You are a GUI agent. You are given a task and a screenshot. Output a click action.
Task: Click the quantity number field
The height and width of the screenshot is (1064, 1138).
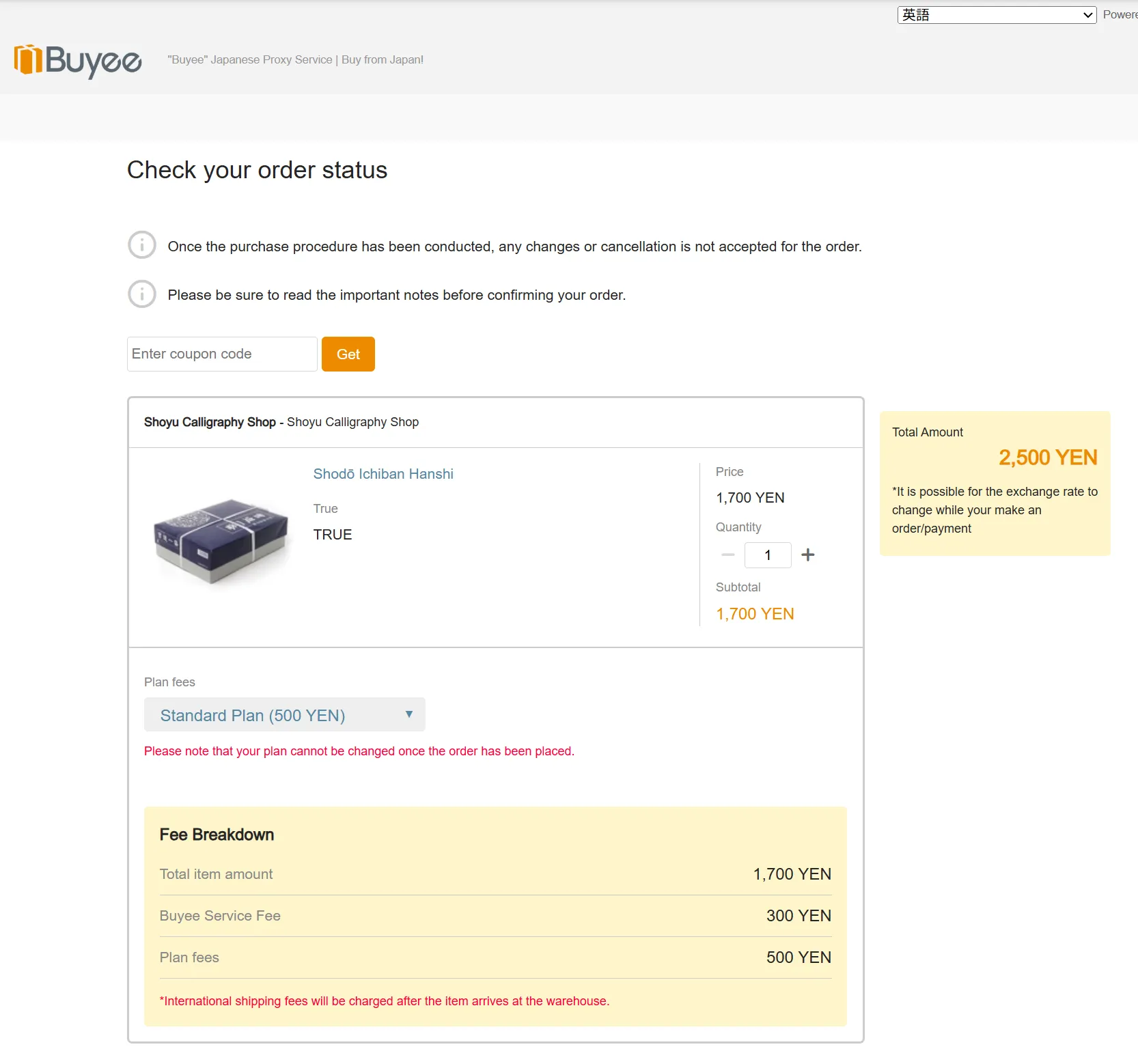[x=768, y=555]
